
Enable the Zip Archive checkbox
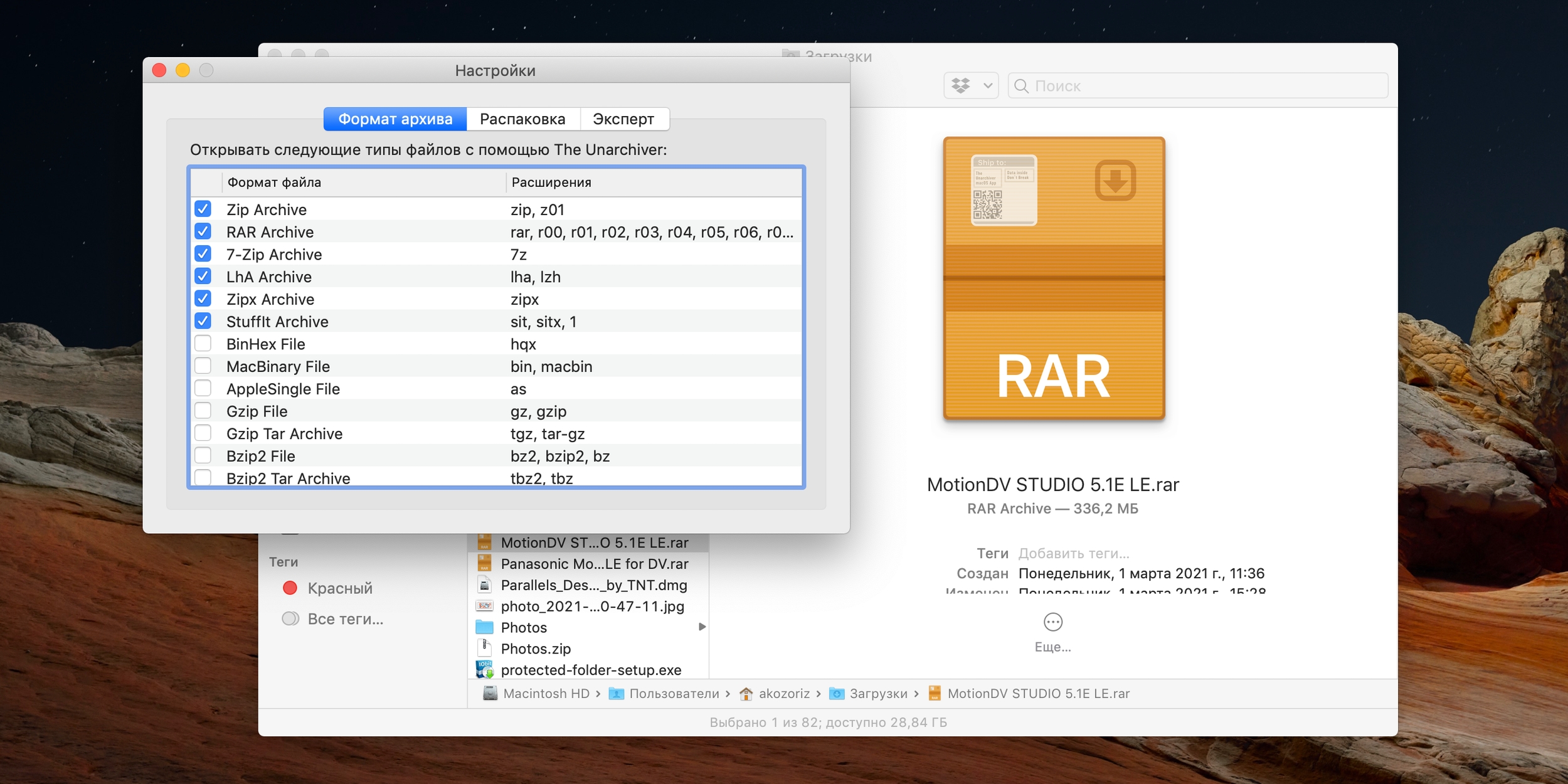(x=203, y=209)
